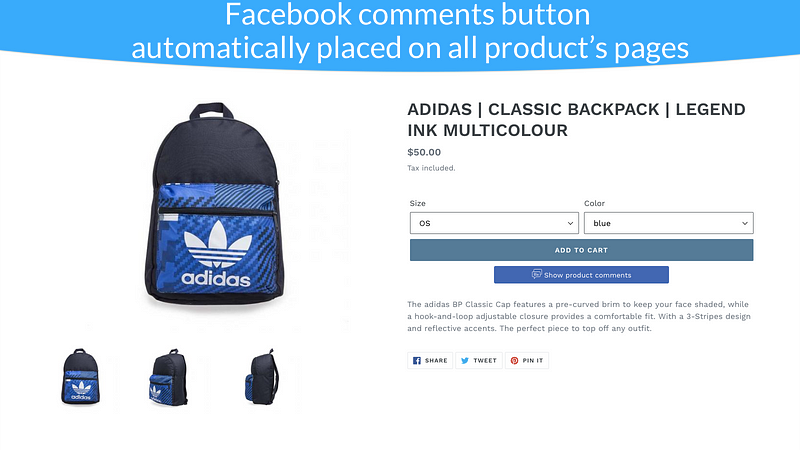The image size is (800, 450).
Task: Click the Pinterest icon in Pin It
Action: point(514,361)
